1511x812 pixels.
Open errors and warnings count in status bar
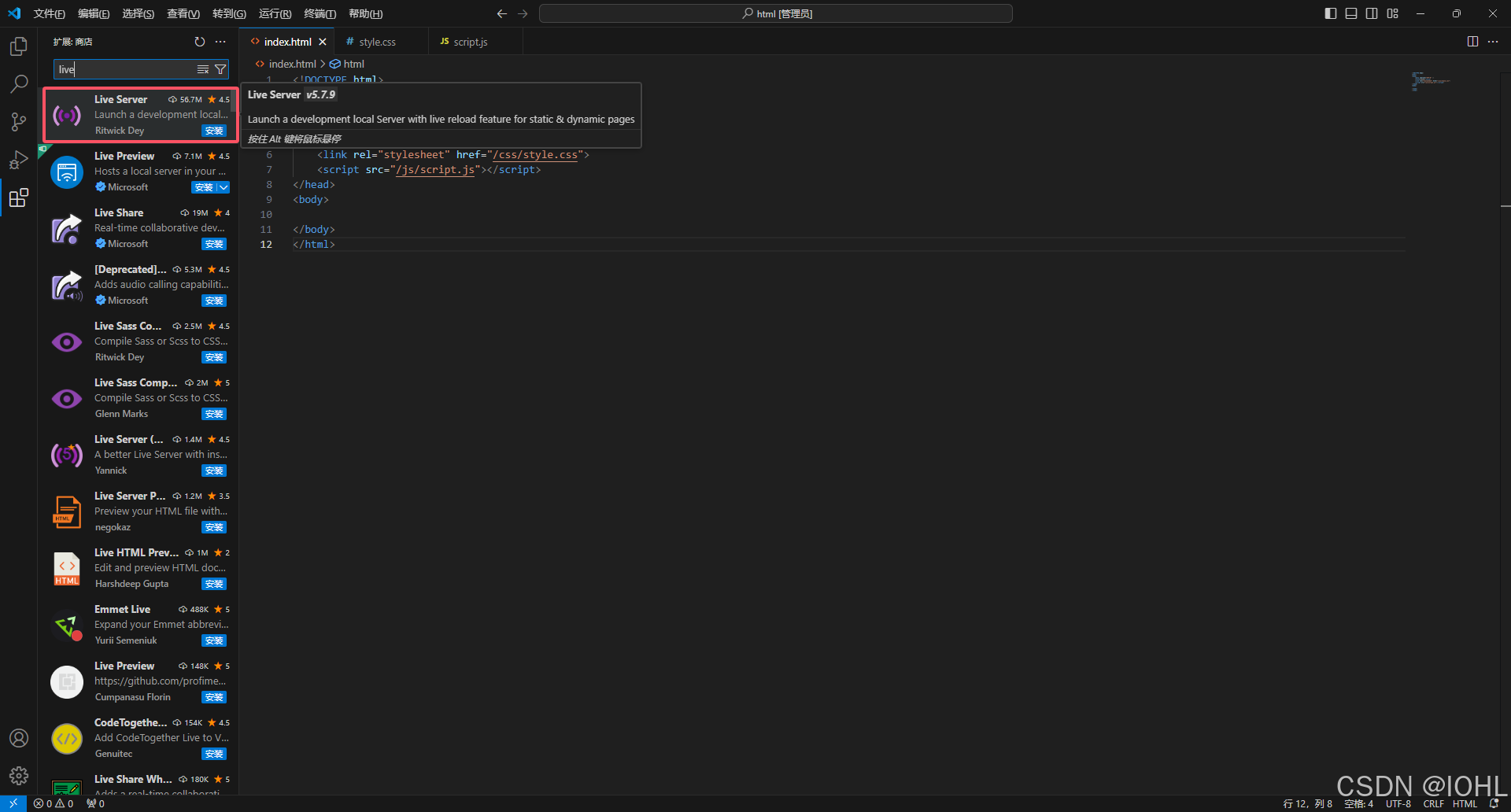[54, 803]
